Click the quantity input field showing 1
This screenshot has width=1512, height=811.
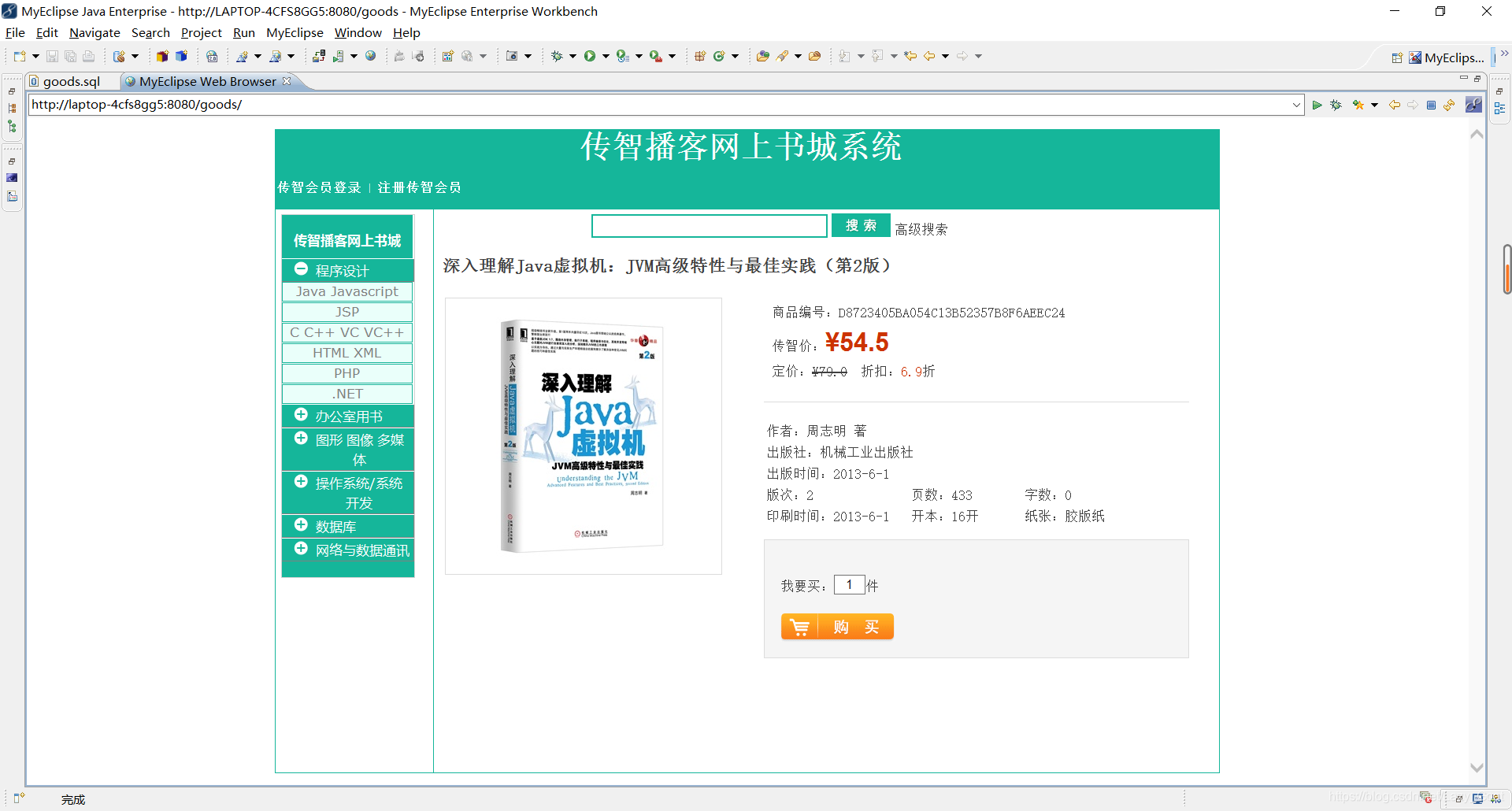[x=849, y=584]
